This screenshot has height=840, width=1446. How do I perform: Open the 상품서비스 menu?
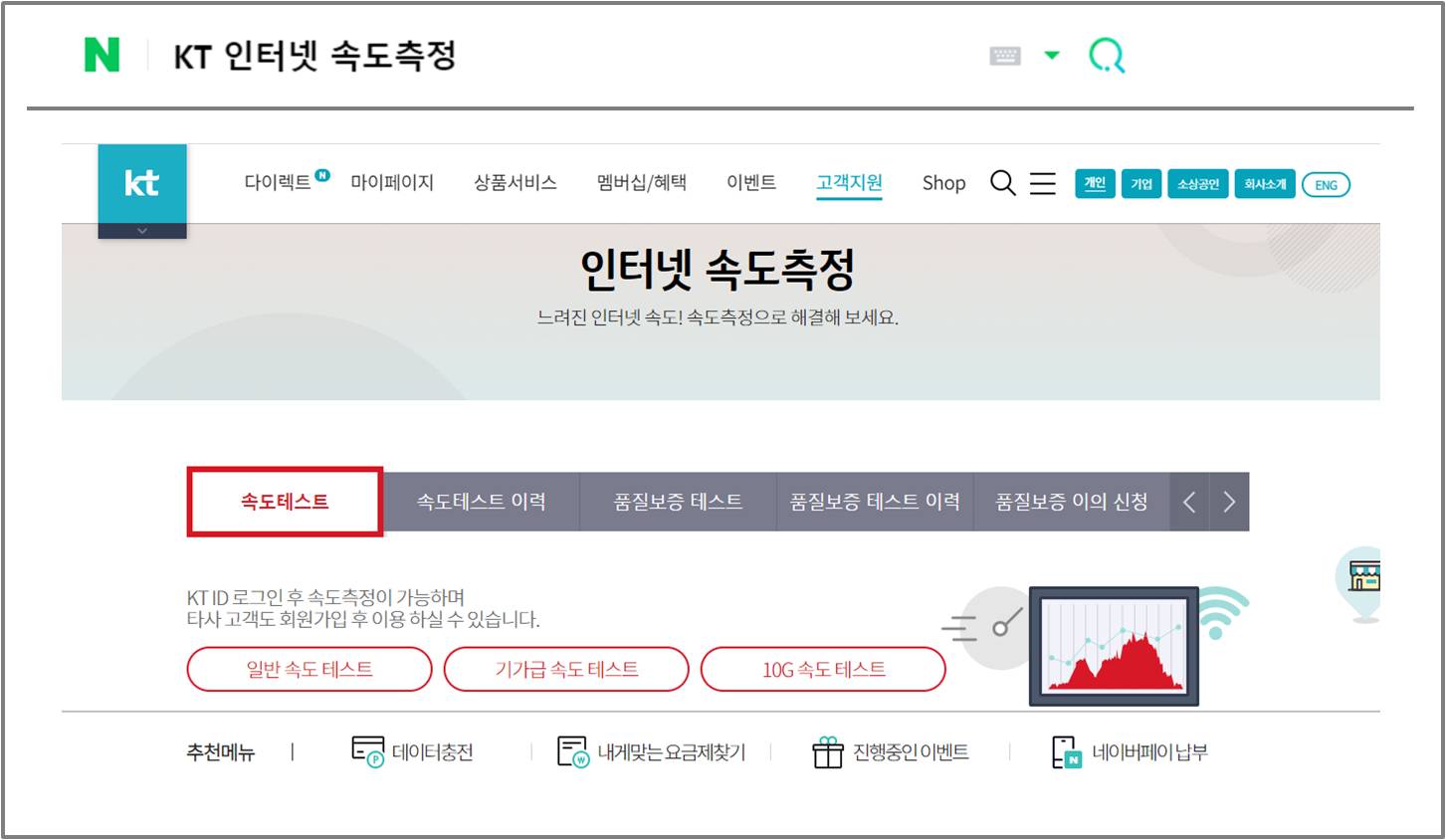[x=515, y=183]
